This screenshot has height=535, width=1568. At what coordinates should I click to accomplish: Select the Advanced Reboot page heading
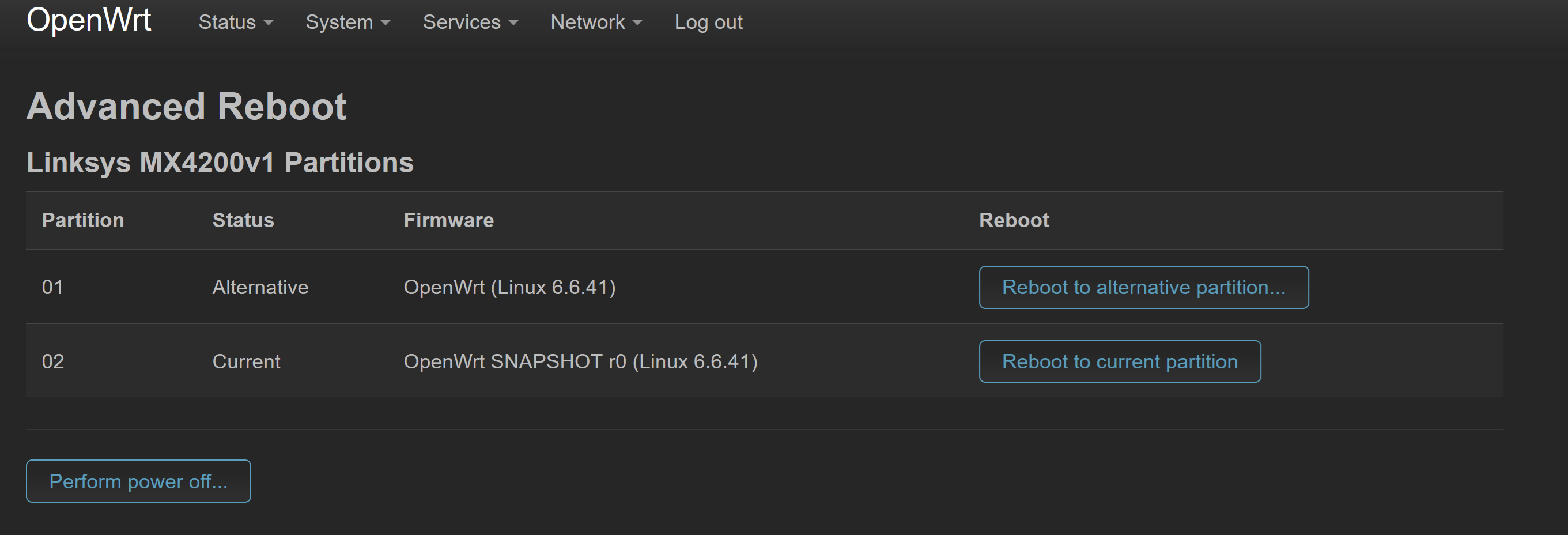[186, 107]
